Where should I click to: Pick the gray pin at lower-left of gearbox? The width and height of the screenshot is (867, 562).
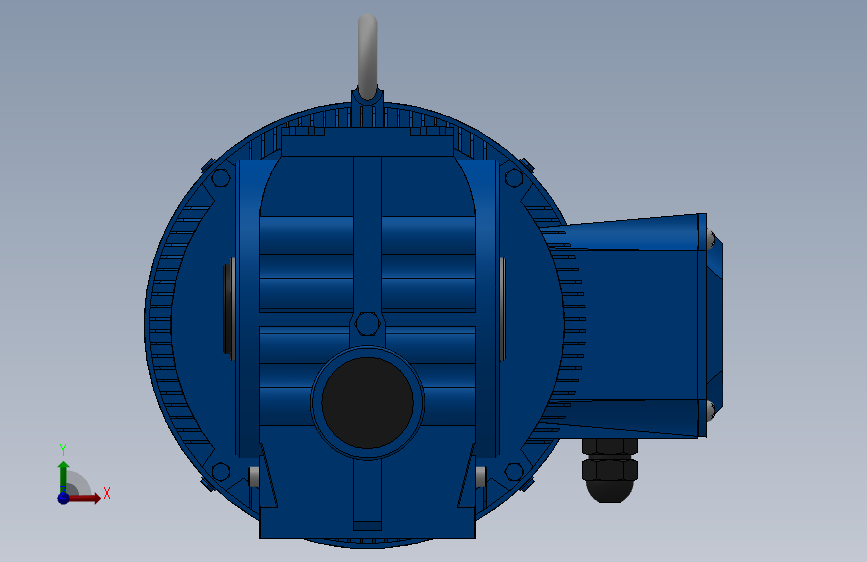pos(254,477)
